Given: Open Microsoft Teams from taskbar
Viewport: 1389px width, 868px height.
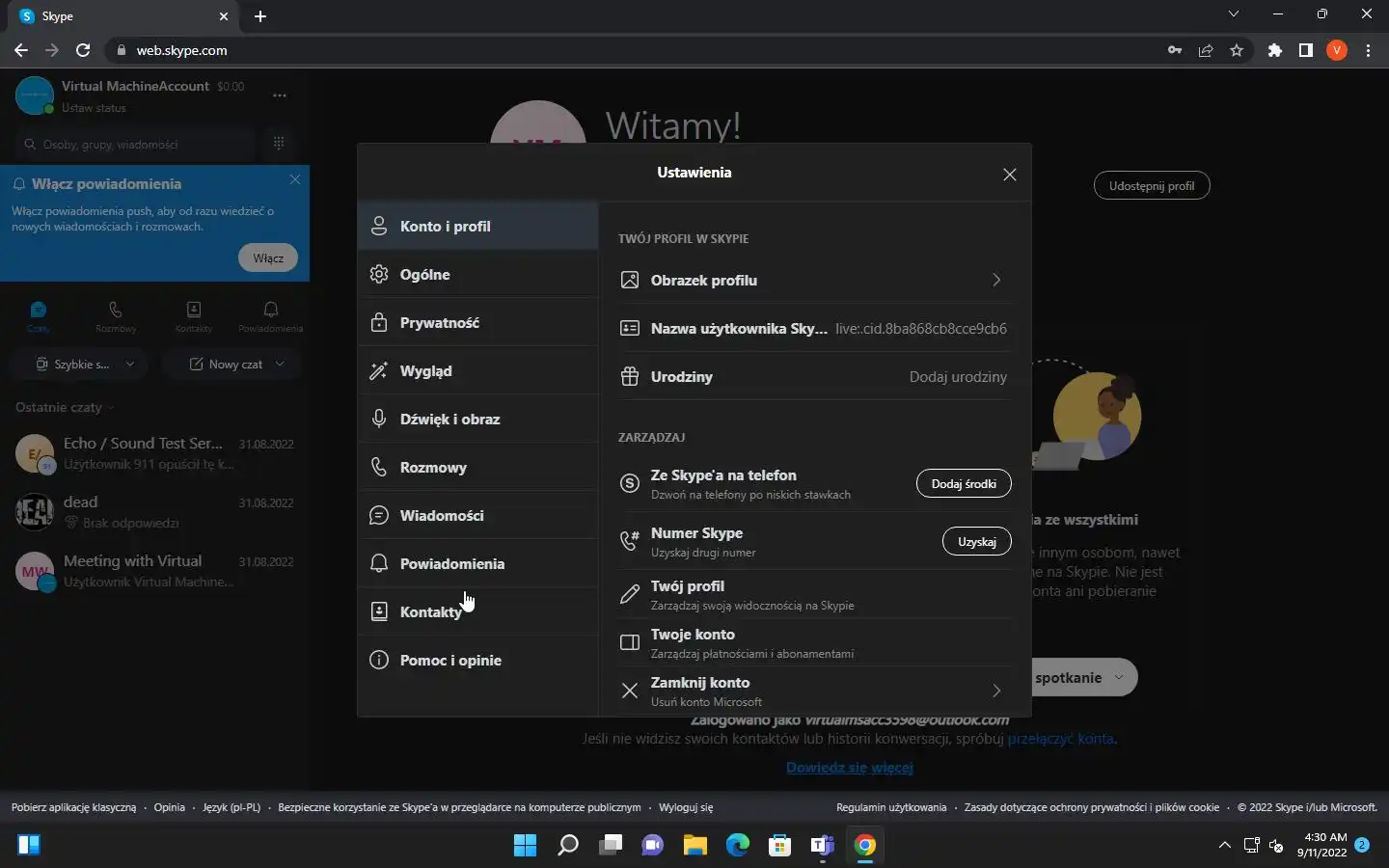Looking at the screenshot, I should (x=823, y=845).
